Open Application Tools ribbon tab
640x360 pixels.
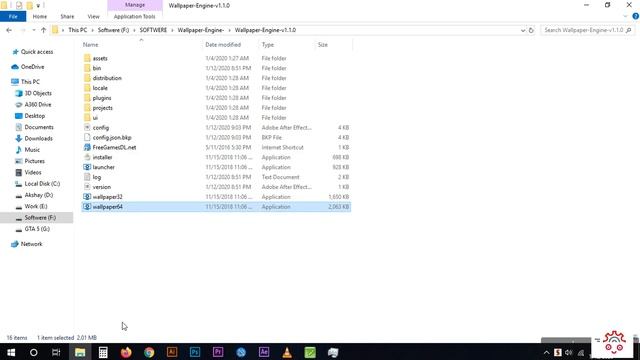(135, 16)
